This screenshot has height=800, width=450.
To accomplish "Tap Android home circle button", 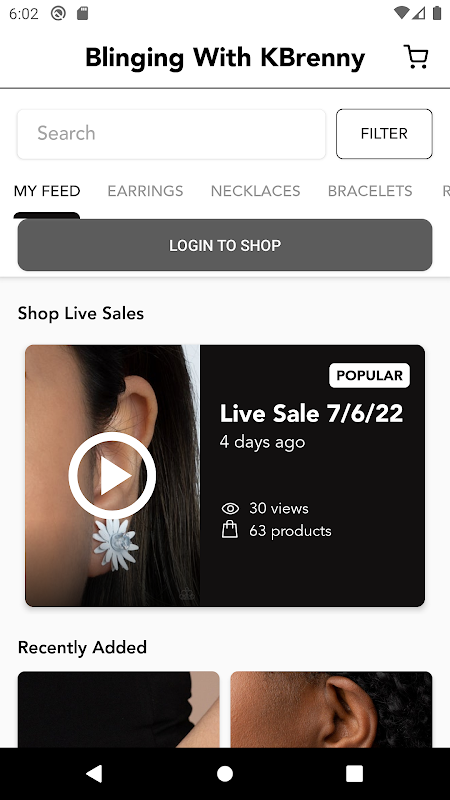I will click(x=224, y=773).
